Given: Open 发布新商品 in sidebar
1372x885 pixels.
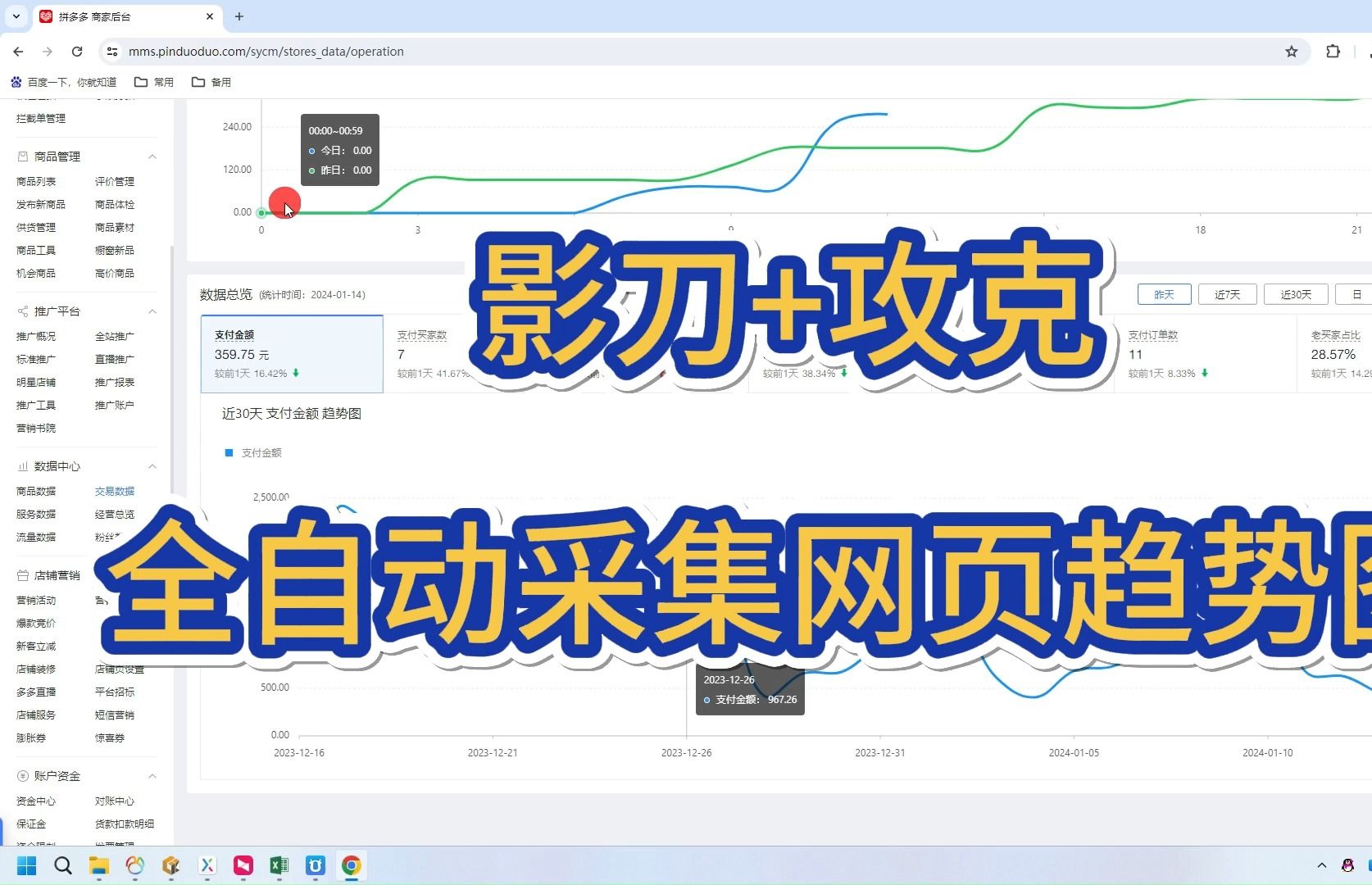Looking at the screenshot, I should click(x=41, y=205).
